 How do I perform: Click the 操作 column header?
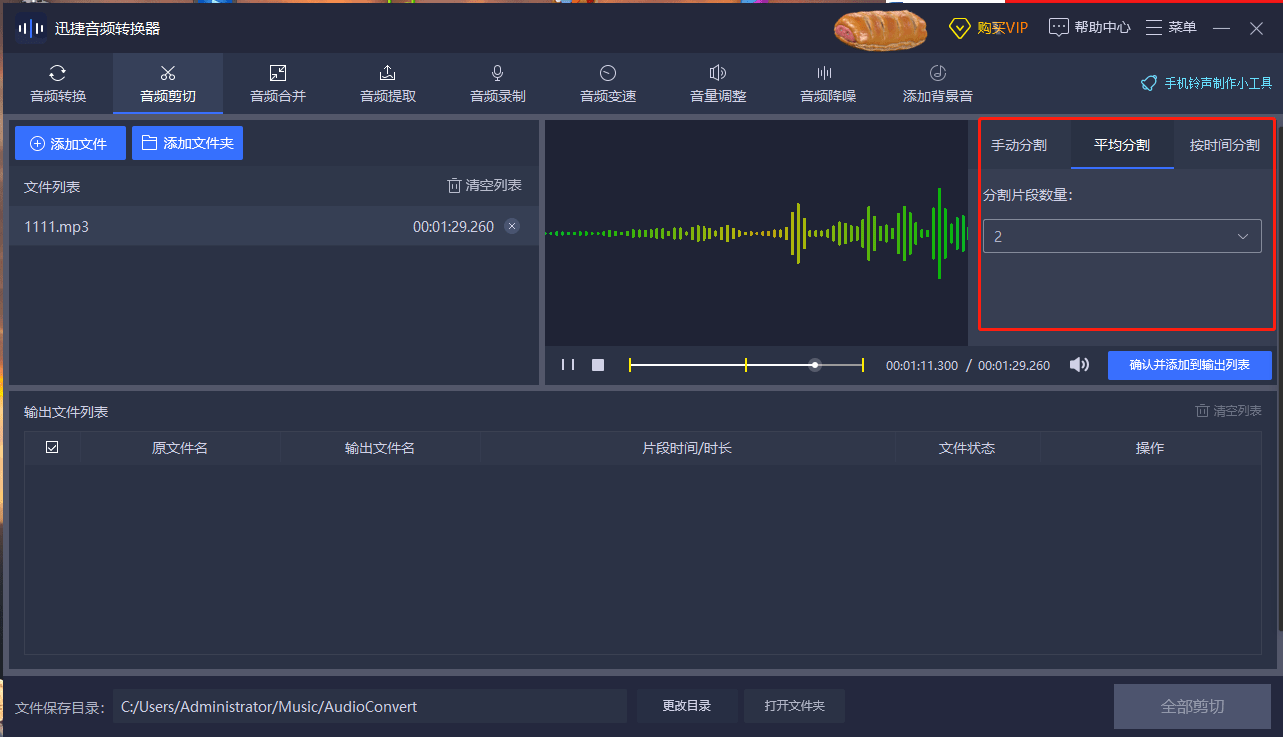1150,448
